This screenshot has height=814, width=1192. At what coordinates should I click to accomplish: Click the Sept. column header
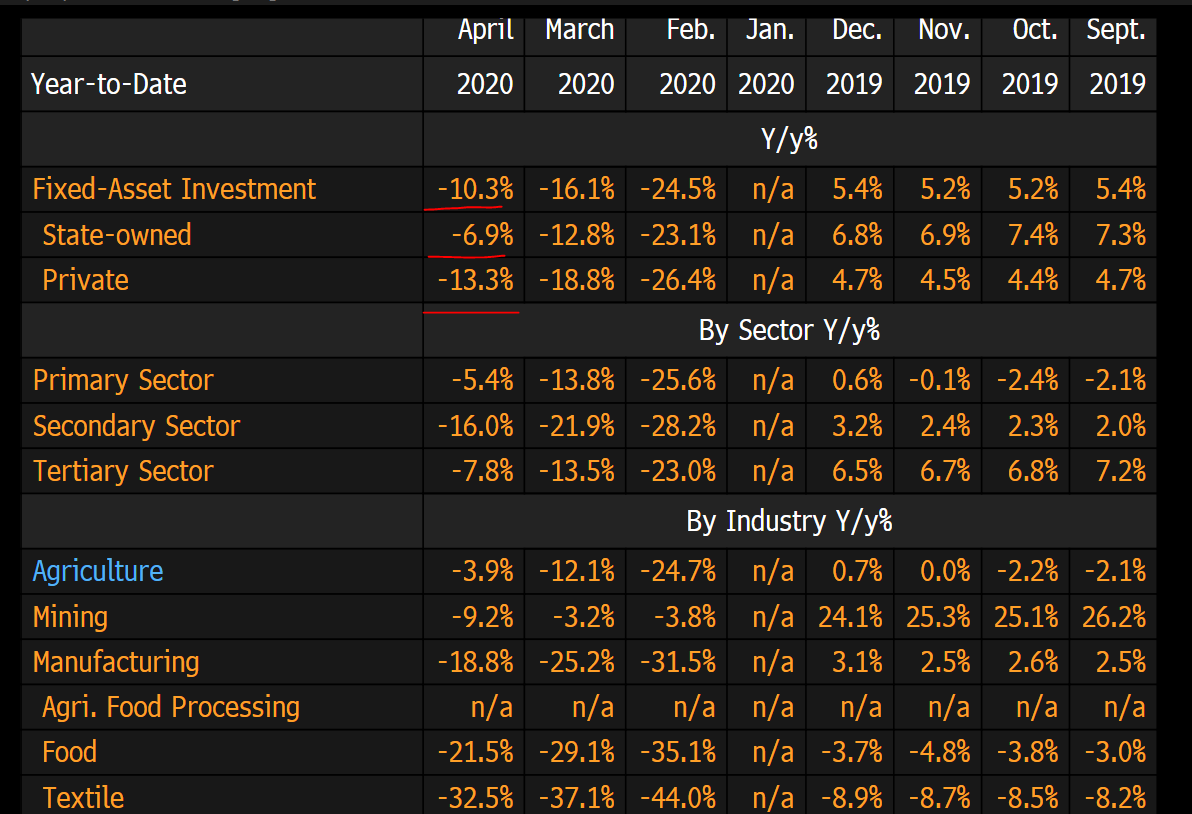[1115, 30]
